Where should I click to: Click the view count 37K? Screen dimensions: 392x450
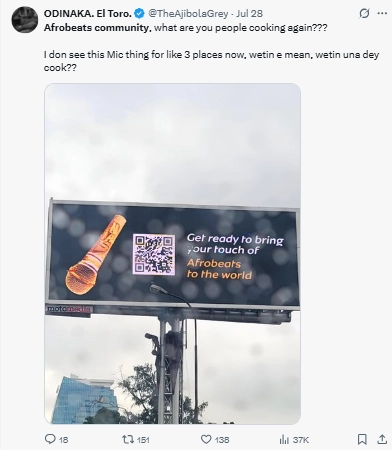tap(300, 440)
